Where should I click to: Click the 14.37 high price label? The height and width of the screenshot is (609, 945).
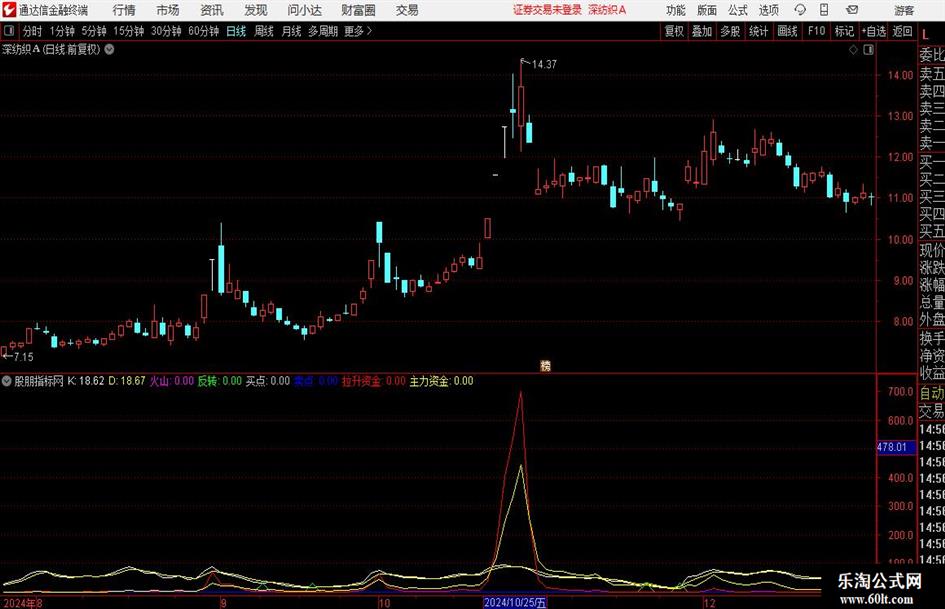click(x=544, y=65)
